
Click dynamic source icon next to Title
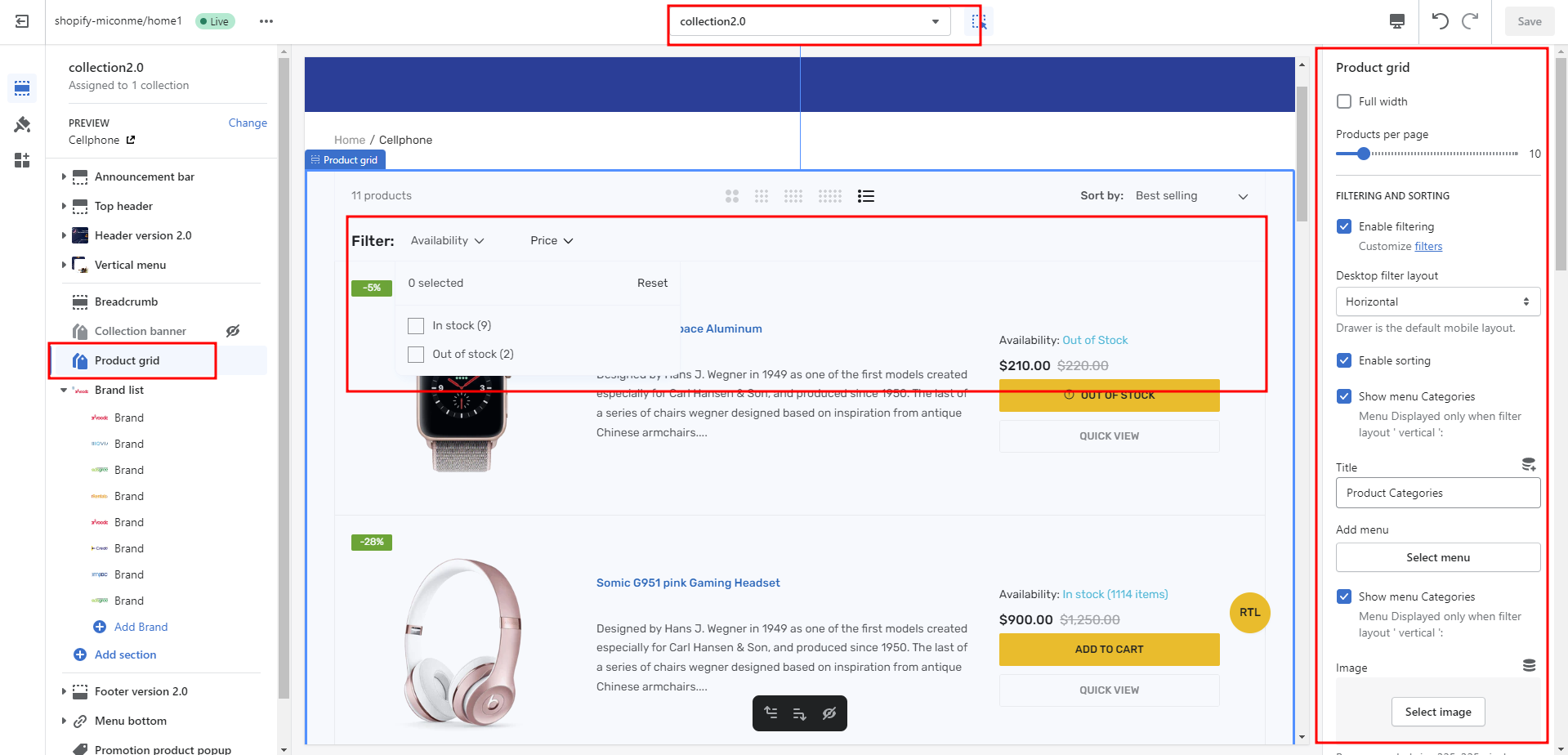[1528, 465]
